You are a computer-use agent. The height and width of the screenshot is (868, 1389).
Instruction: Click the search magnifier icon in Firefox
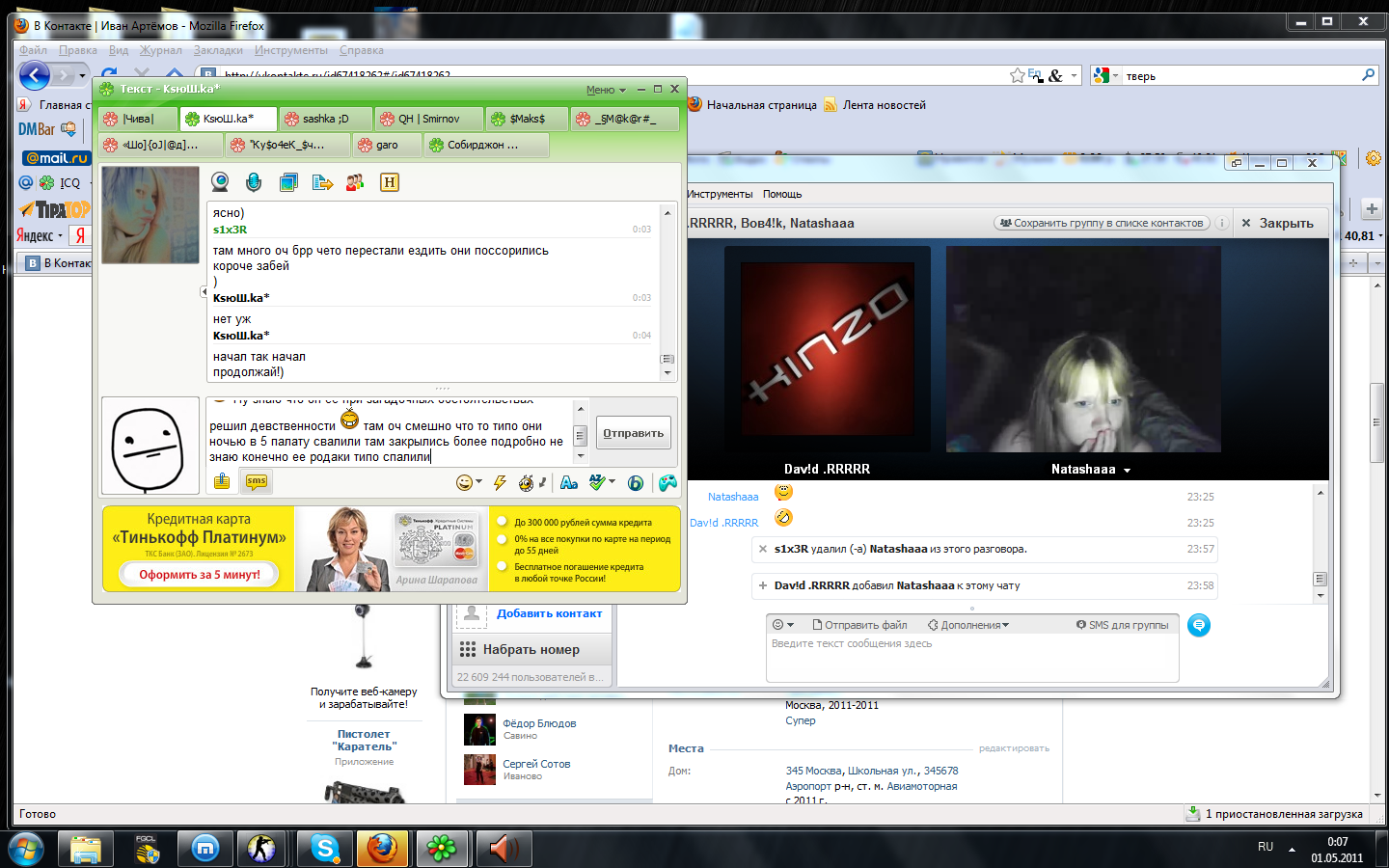click(x=1368, y=75)
